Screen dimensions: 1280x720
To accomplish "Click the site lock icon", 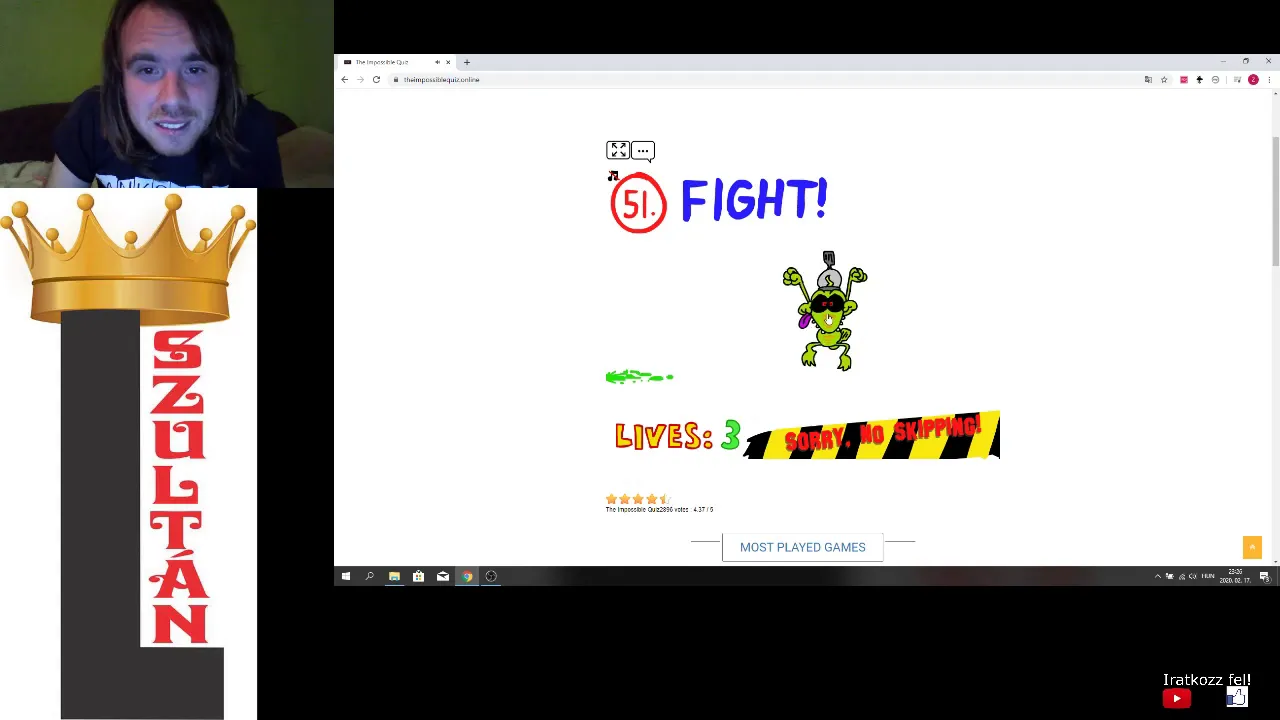I will (x=397, y=80).
